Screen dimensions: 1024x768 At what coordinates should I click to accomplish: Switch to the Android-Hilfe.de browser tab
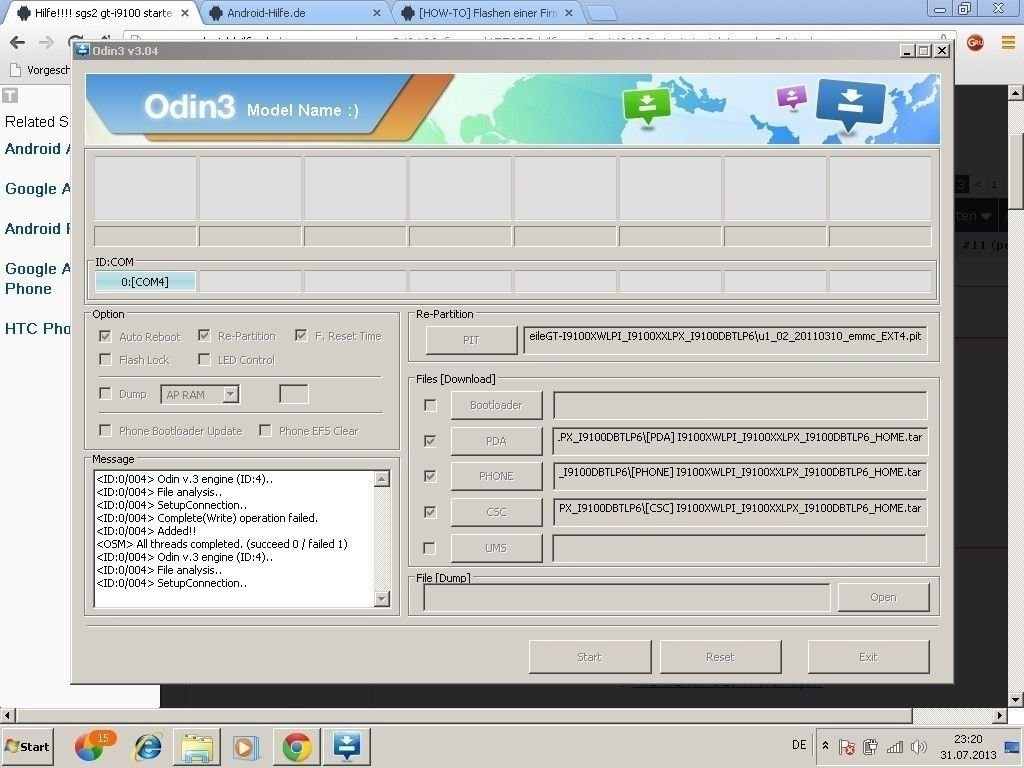pos(293,12)
